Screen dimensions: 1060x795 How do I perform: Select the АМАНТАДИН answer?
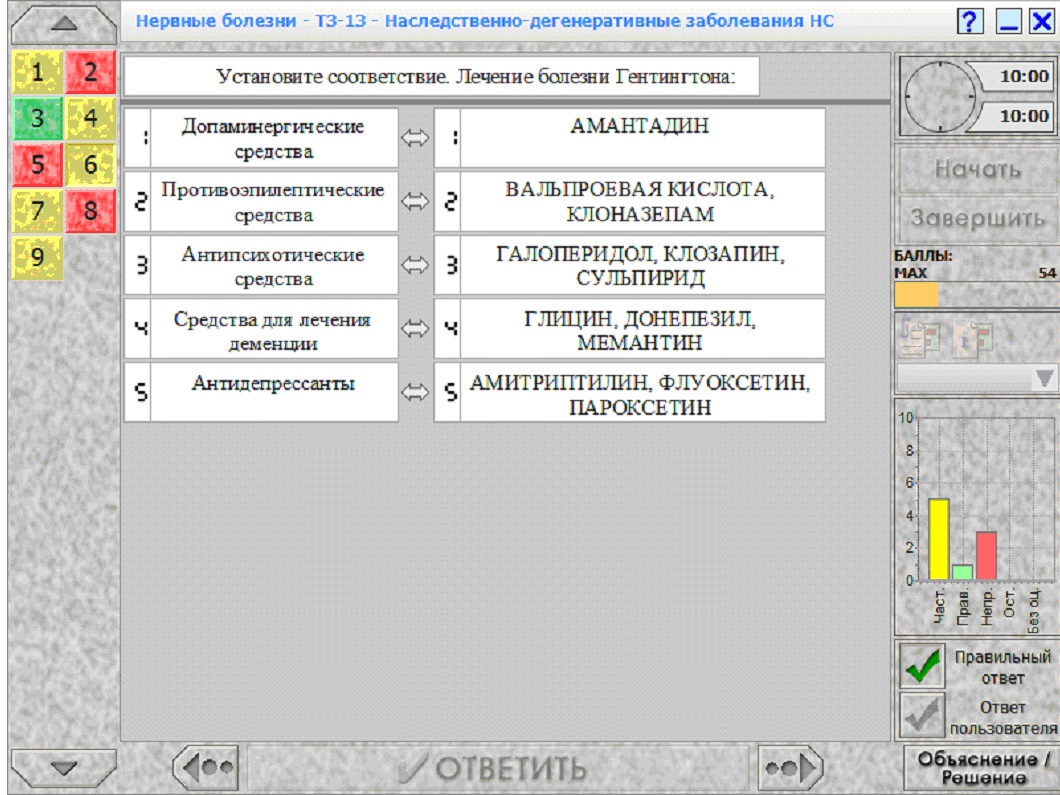tap(629, 138)
